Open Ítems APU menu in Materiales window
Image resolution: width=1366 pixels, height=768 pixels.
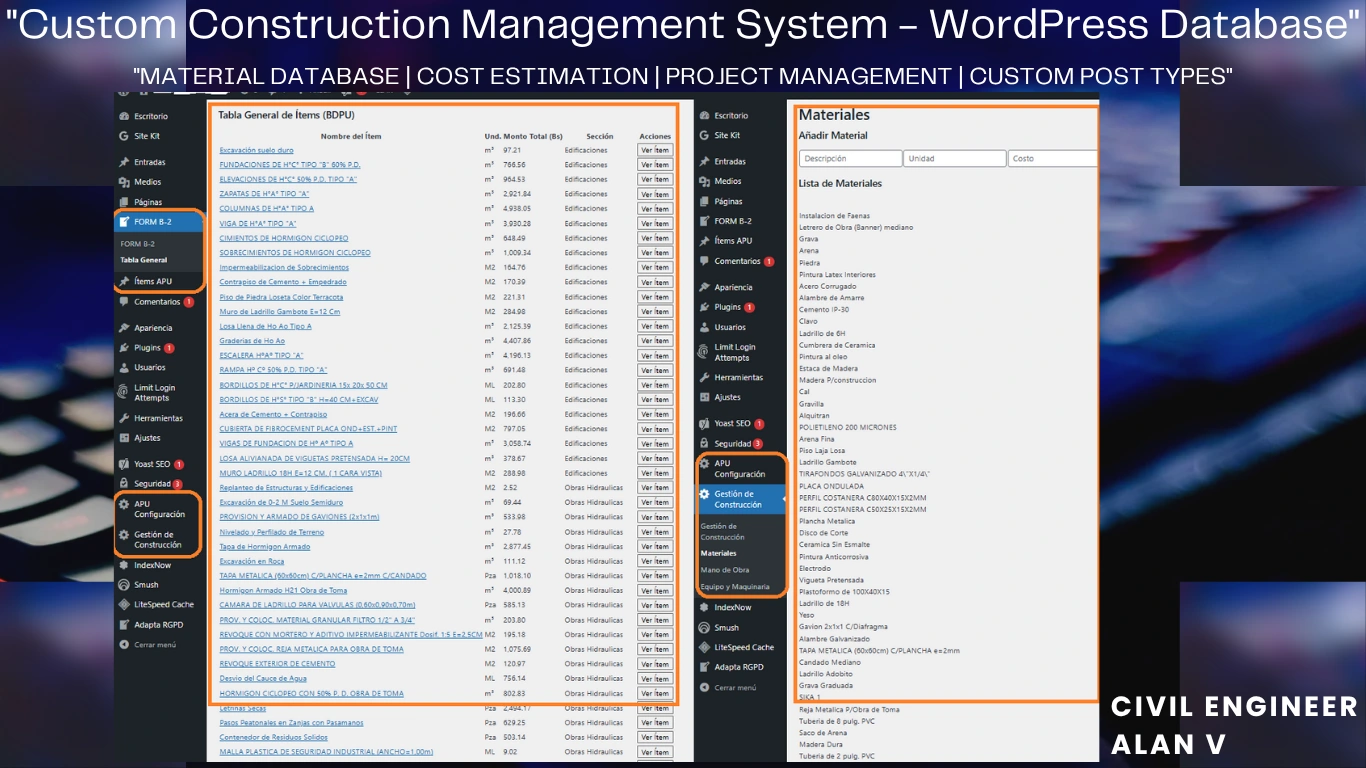click(733, 241)
